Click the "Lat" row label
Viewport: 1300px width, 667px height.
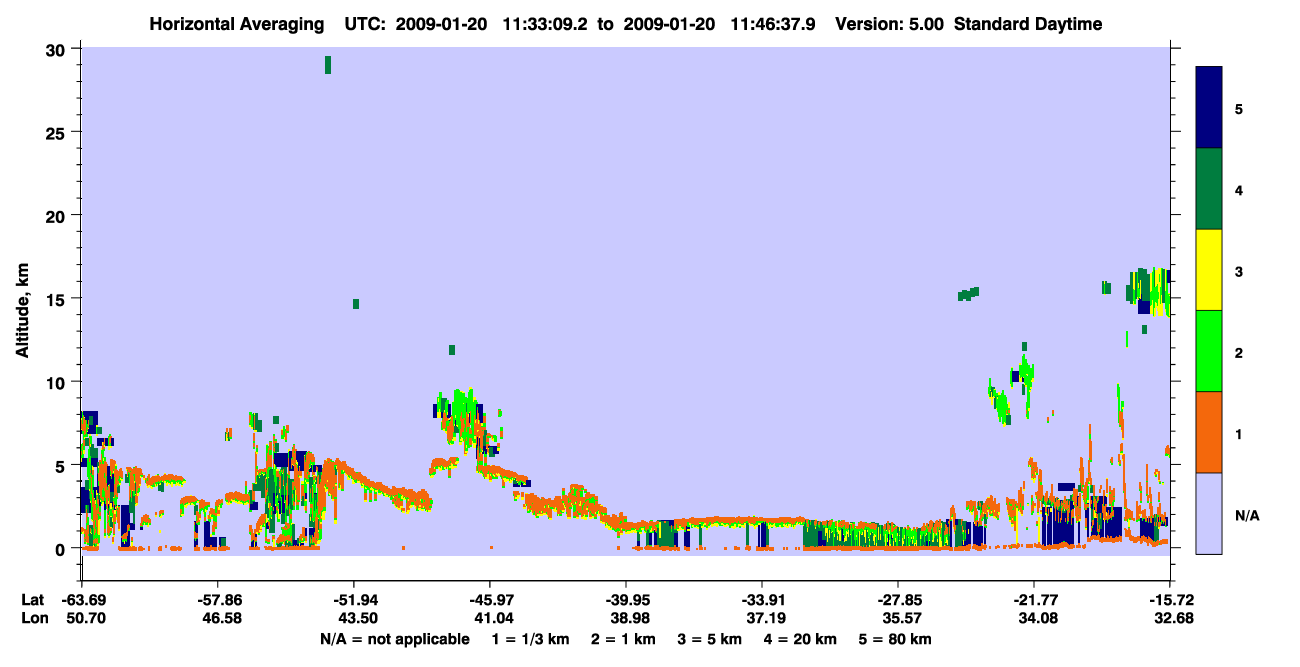click(33, 600)
